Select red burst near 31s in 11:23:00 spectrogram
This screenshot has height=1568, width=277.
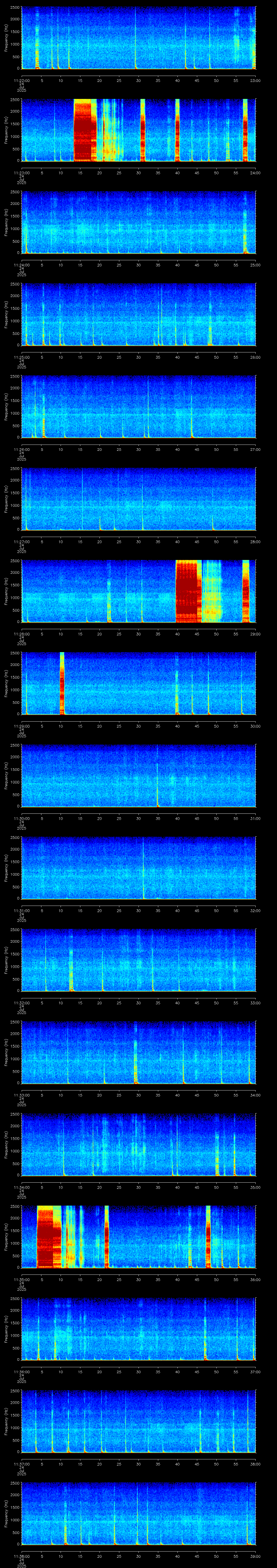point(143,130)
